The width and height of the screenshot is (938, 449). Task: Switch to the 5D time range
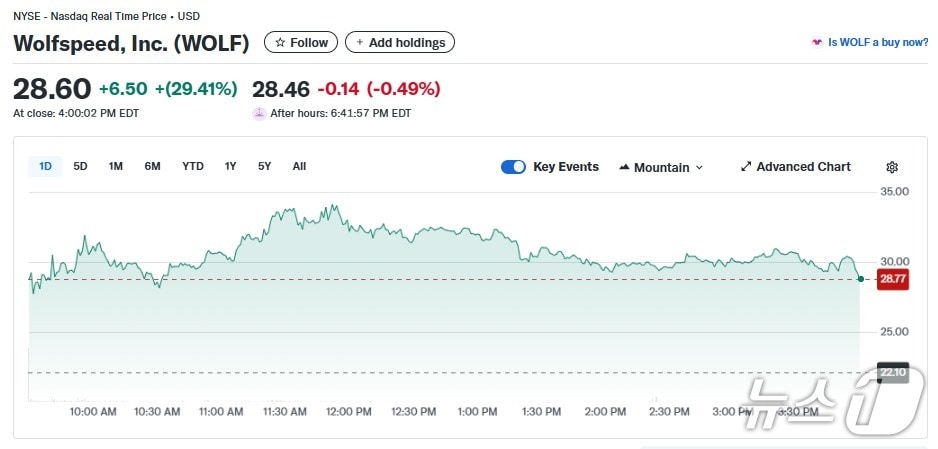click(x=80, y=166)
